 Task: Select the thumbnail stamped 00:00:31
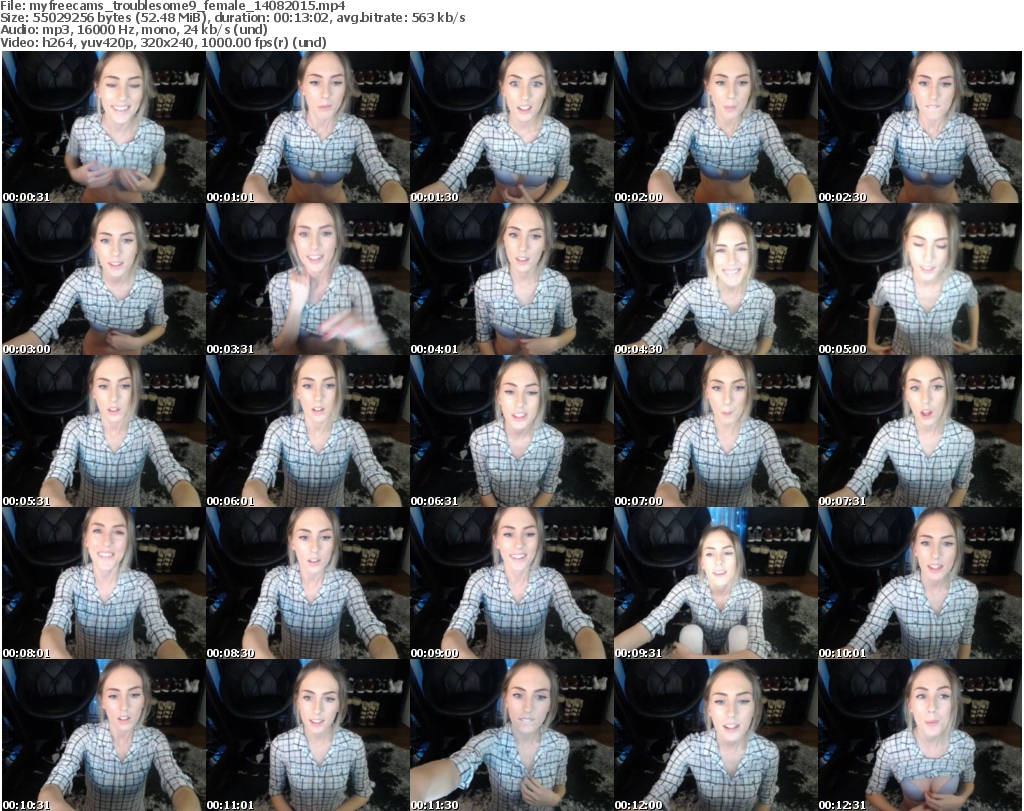(104, 127)
